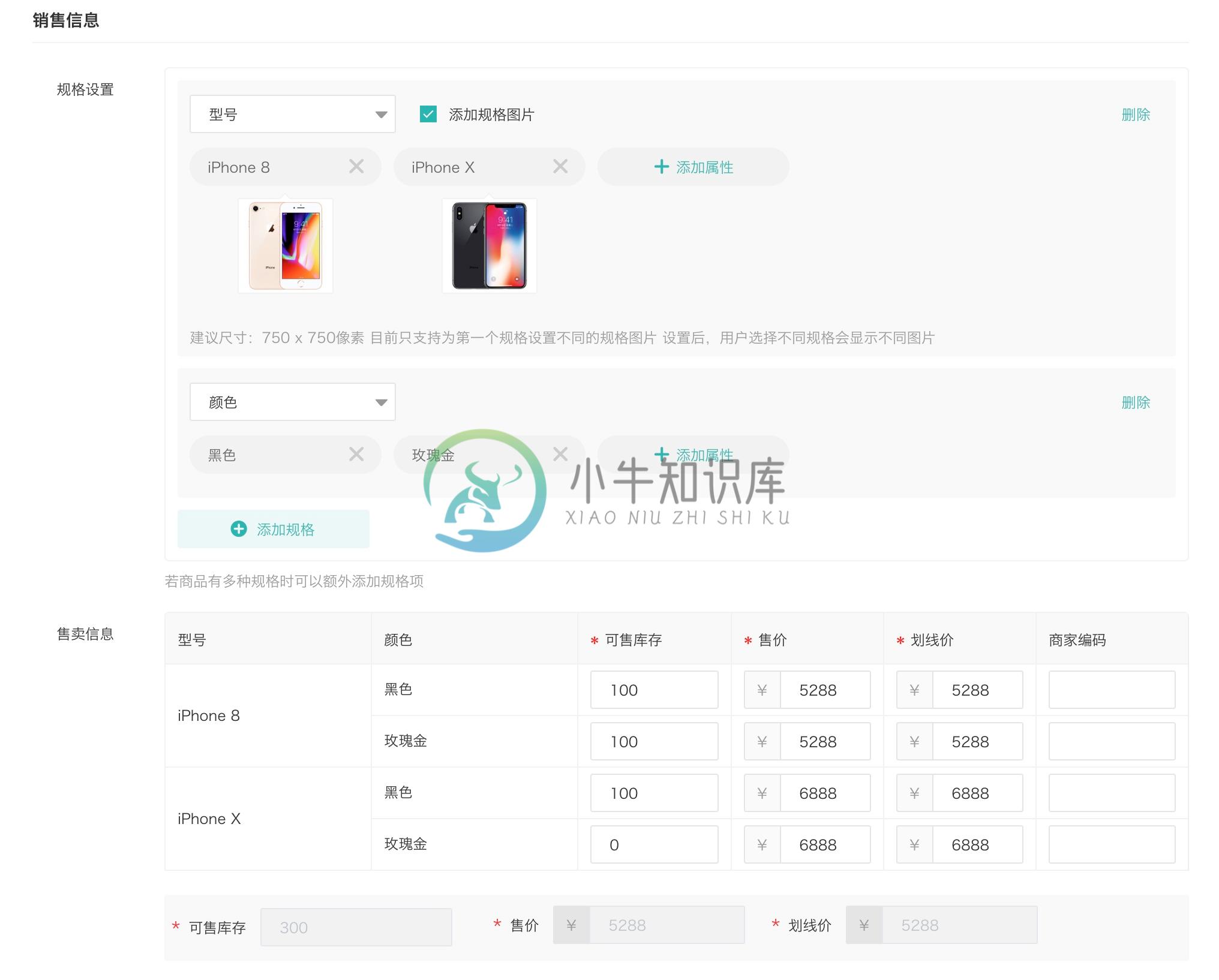Edit stock for iPhone X 玫瑰金
Screen dimensions: 1219x980
[654, 844]
